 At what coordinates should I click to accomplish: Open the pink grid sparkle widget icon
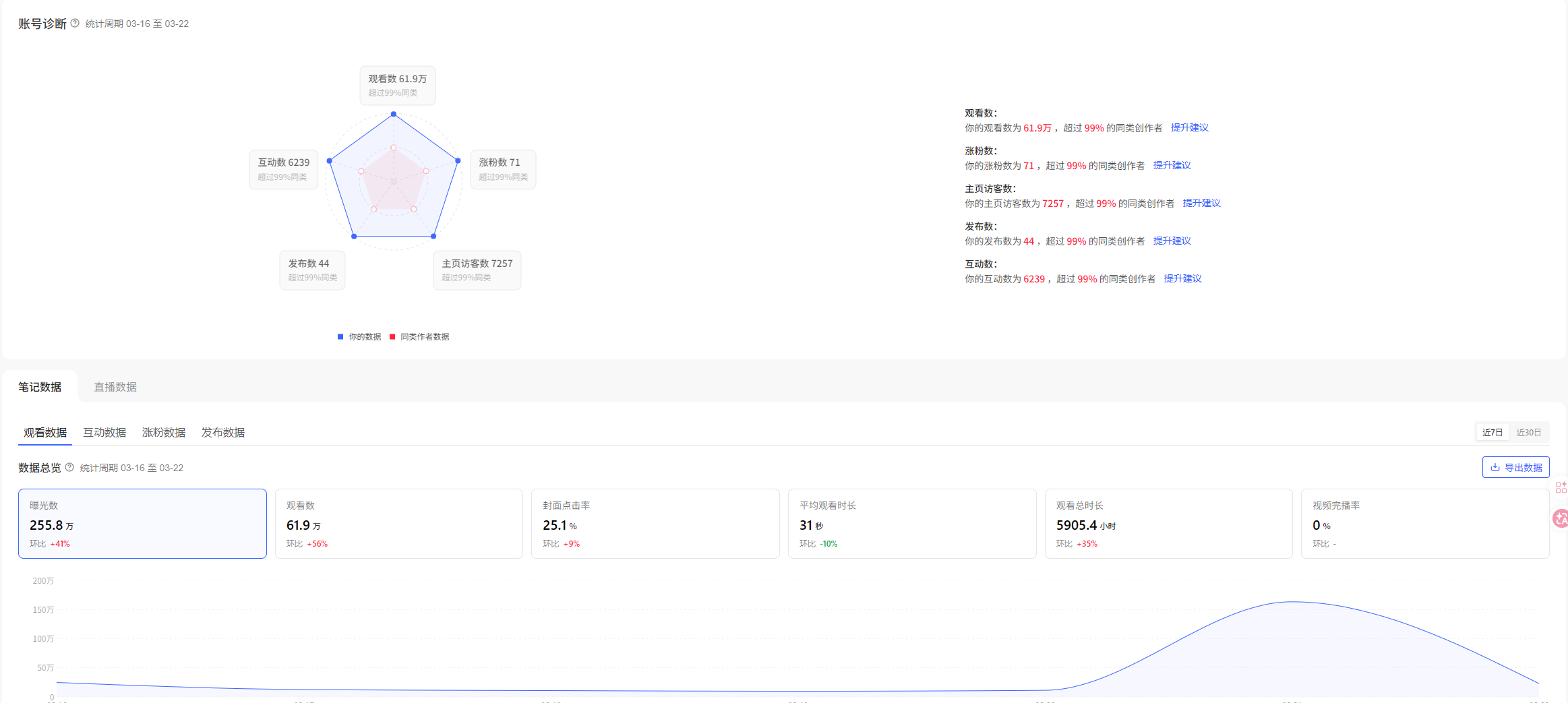[x=1561, y=487]
